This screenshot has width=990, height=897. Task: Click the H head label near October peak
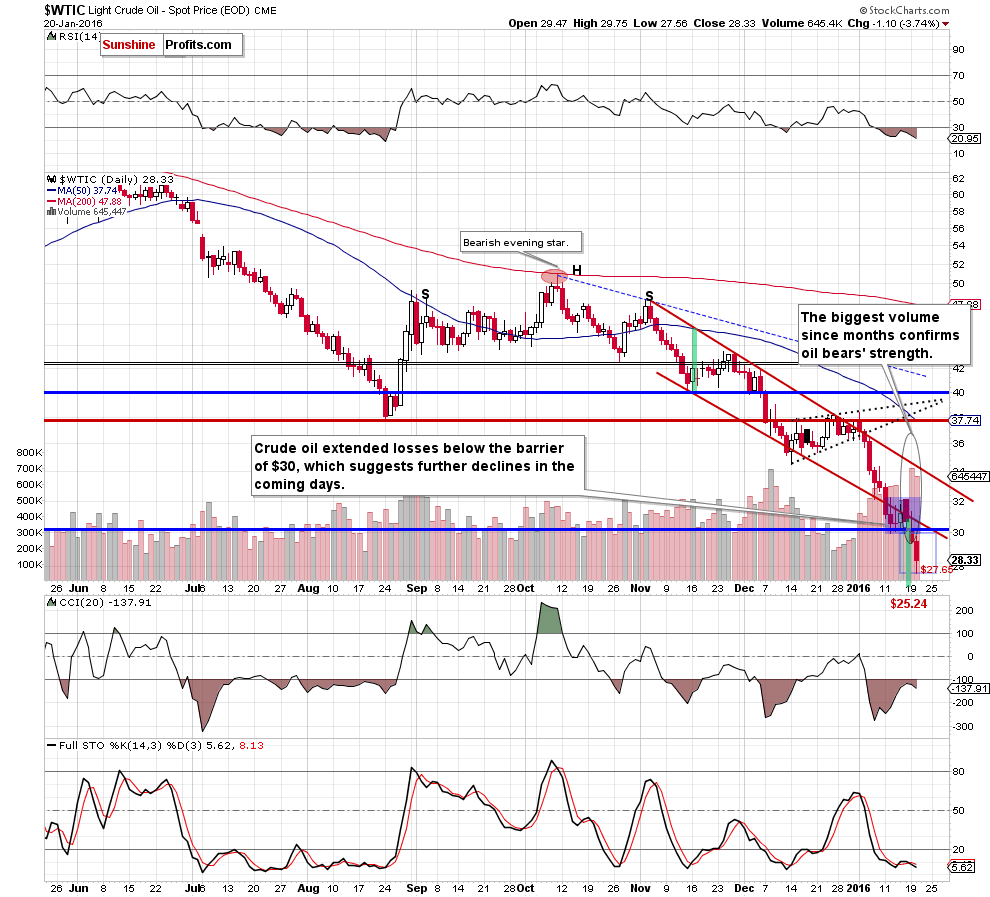point(576,271)
